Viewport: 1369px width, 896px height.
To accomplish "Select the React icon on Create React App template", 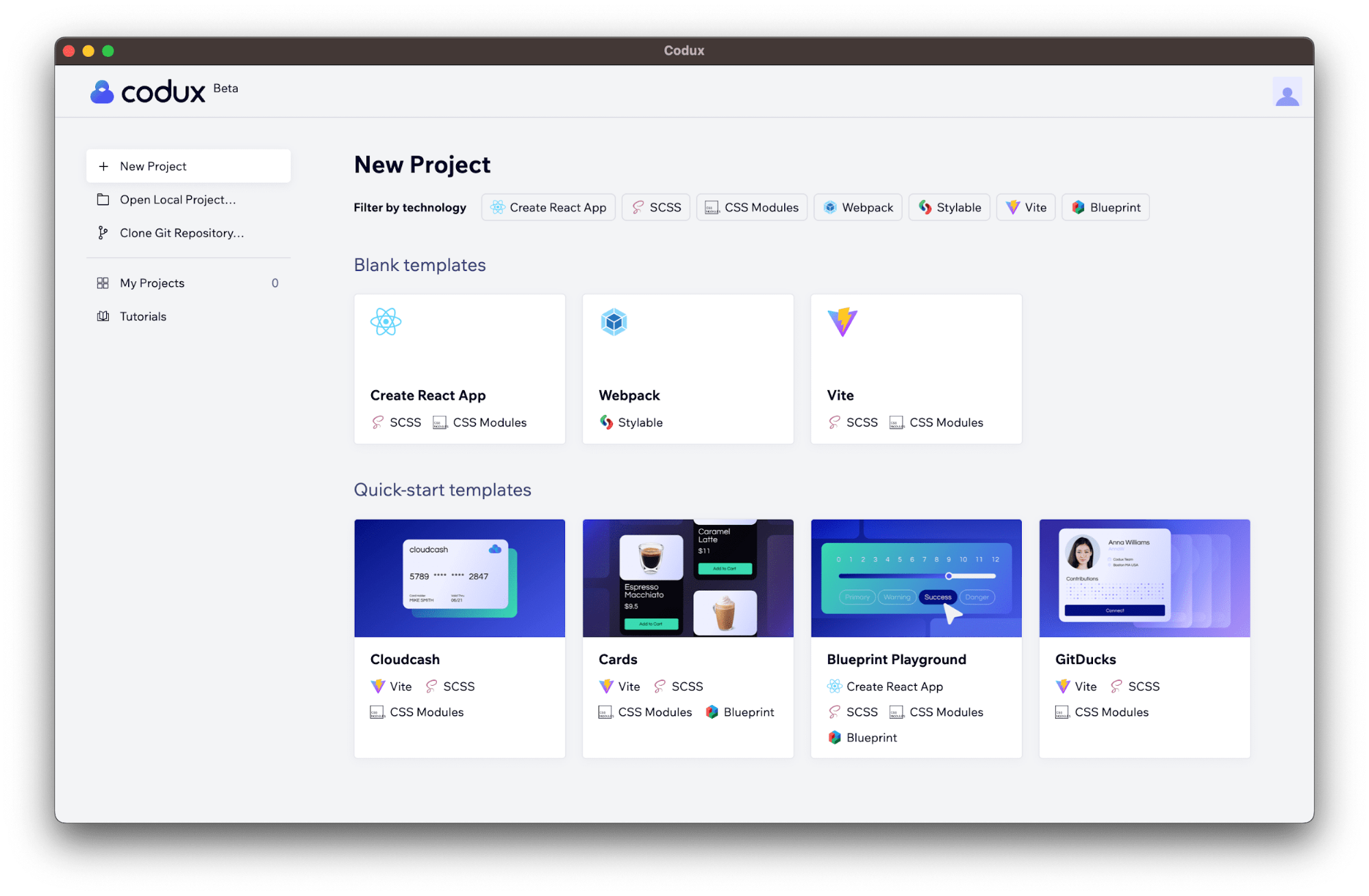I will pos(386,322).
